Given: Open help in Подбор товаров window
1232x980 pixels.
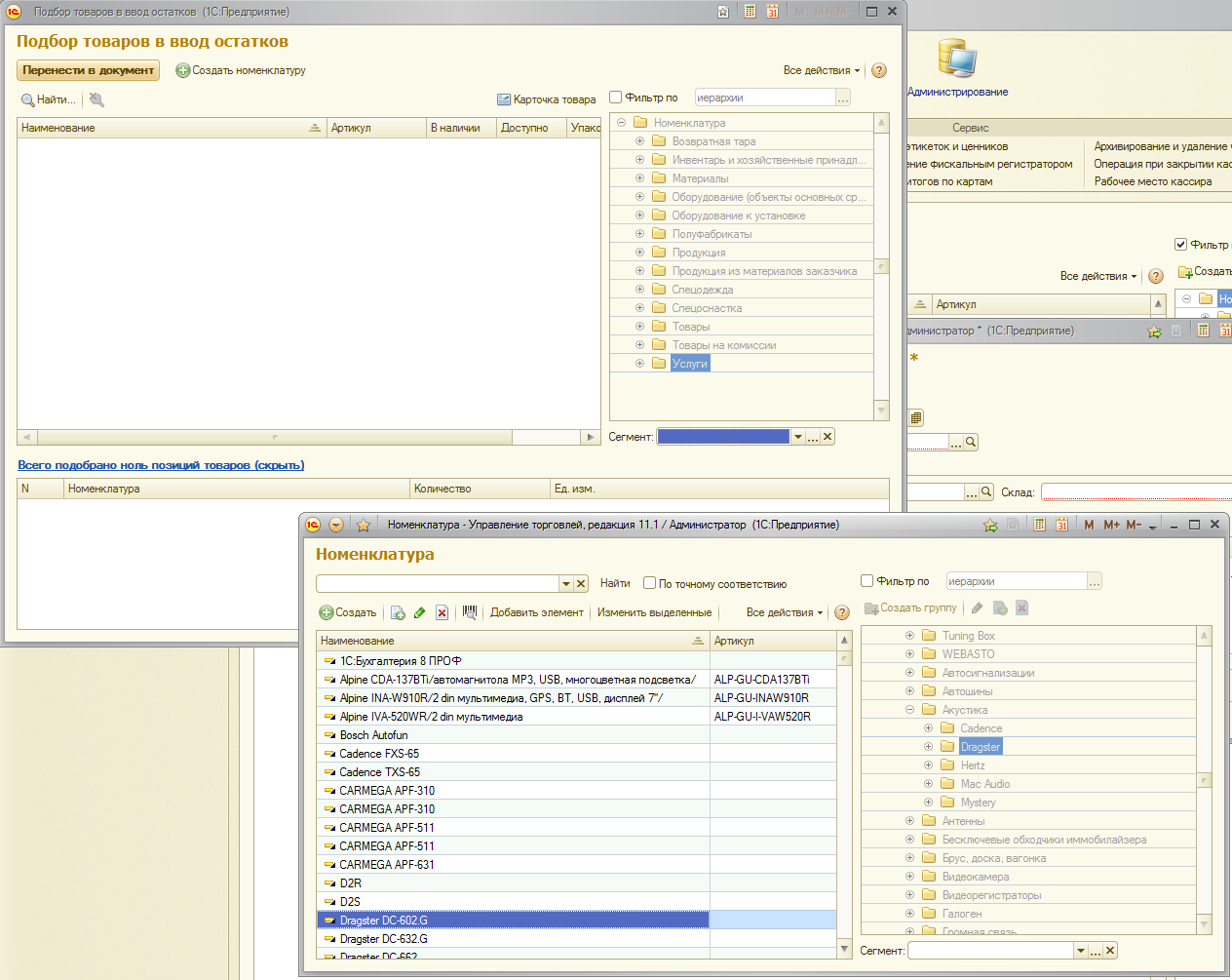Looking at the screenshot, I should pyautogui.click(x=879, y=70).
